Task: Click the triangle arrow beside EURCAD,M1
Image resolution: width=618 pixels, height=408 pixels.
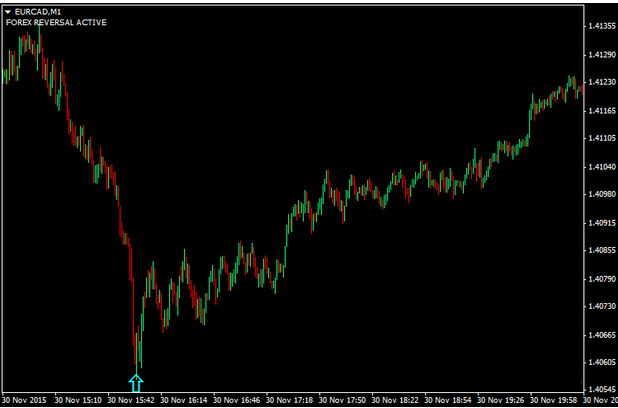Action: click(x=8, y=11)
